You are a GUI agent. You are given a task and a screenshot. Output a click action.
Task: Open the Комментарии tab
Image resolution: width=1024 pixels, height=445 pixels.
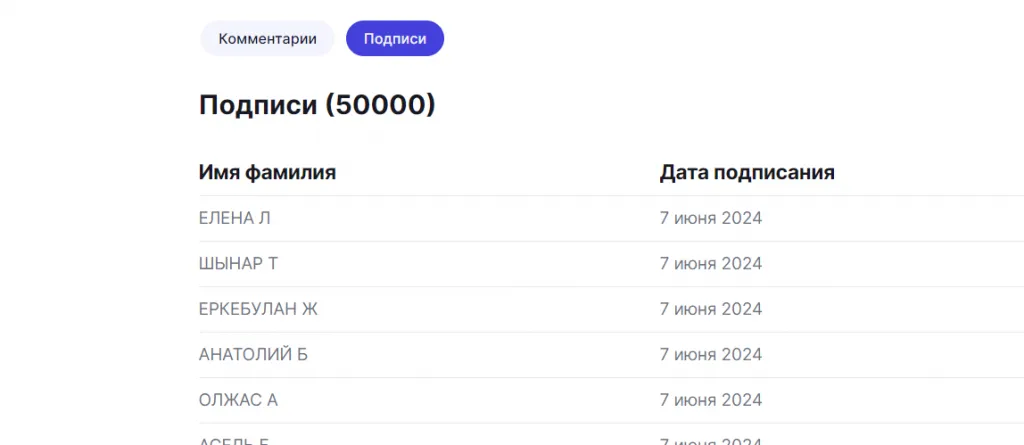[267, 39]
